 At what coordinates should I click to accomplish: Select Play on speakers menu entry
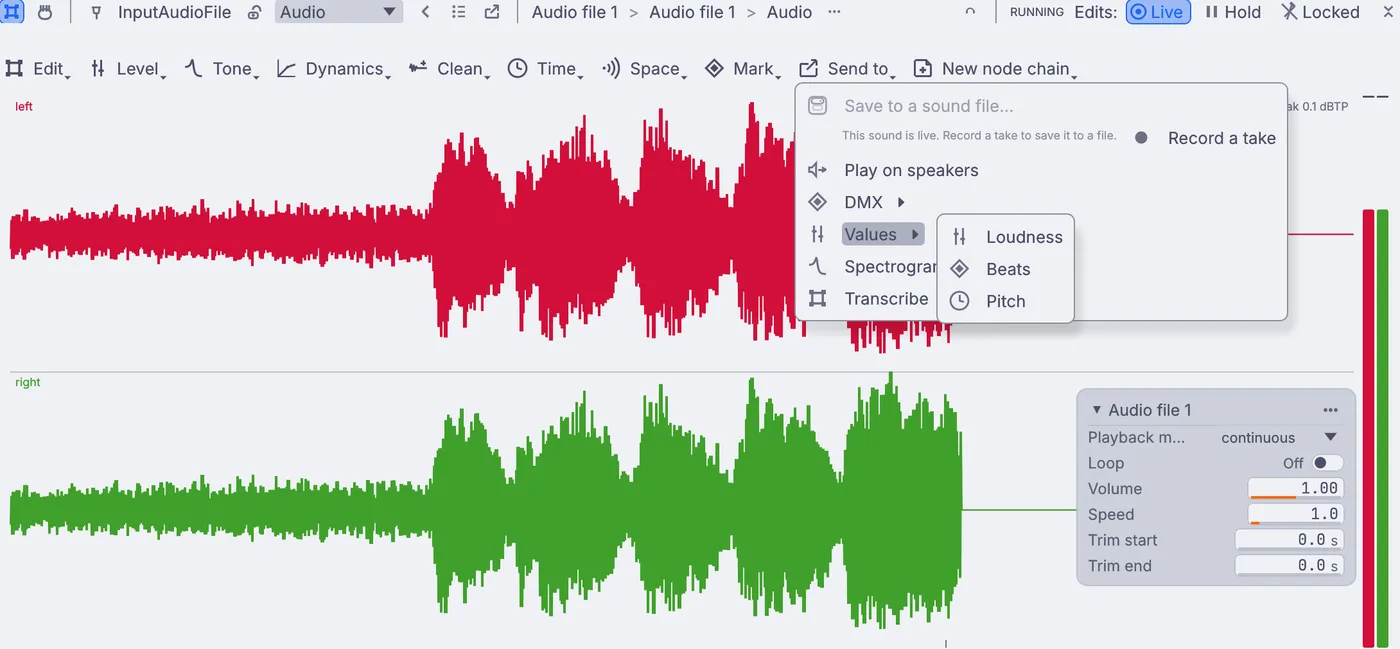coord(911,170)
